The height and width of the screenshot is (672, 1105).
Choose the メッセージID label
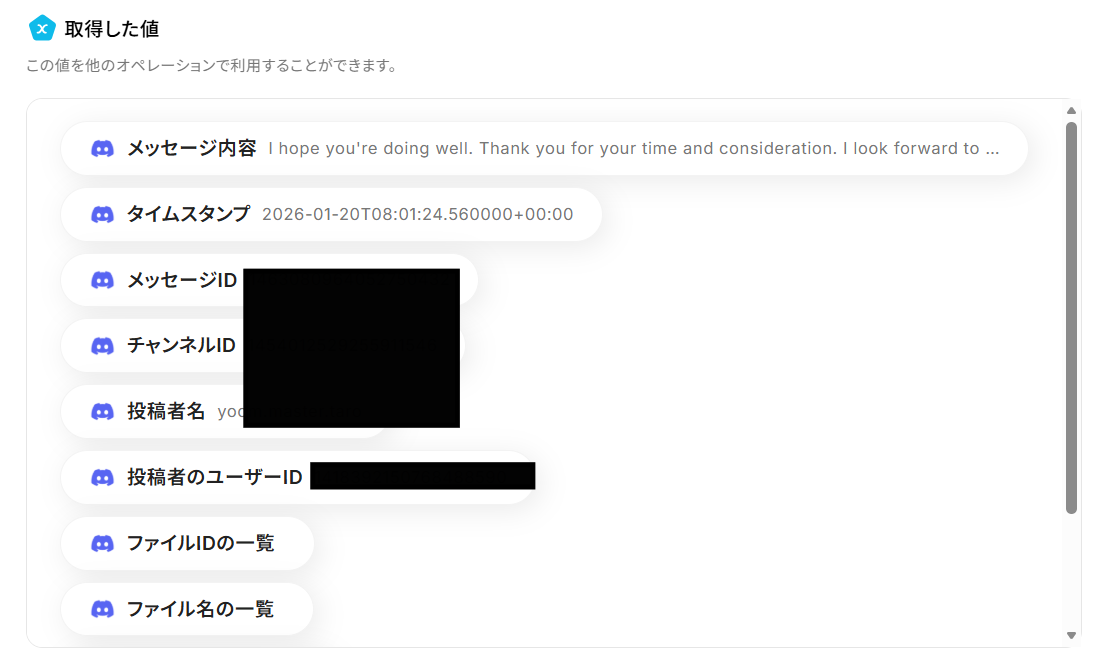(182, 280)
